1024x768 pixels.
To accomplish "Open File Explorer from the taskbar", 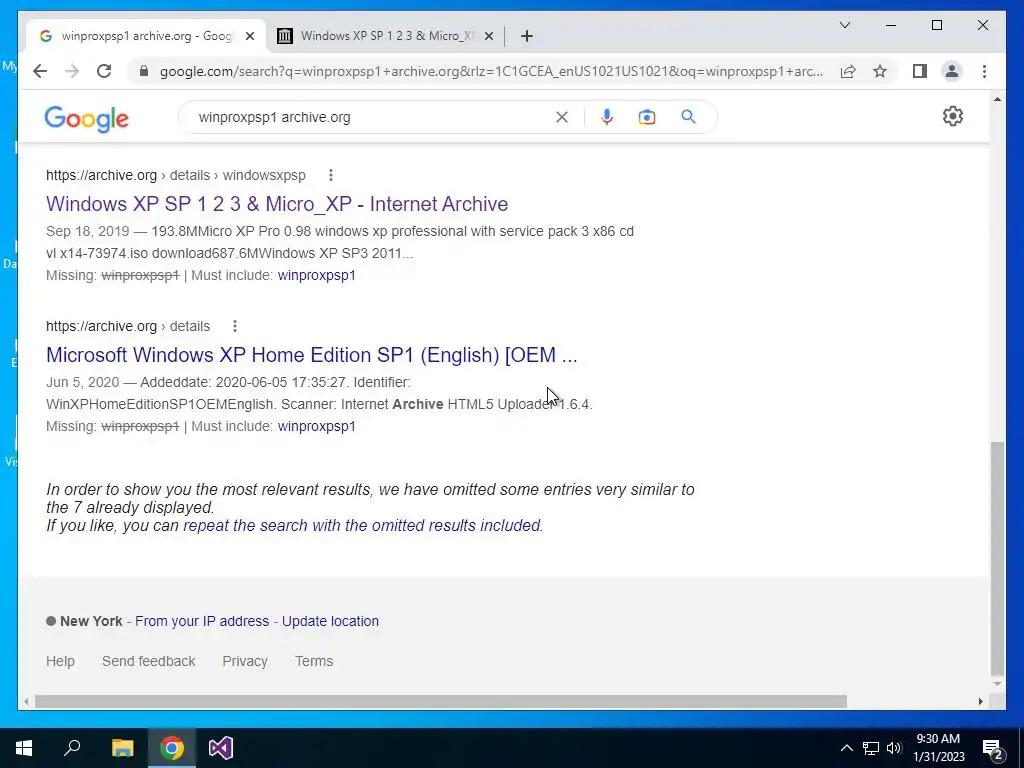I will pos(122,748).
